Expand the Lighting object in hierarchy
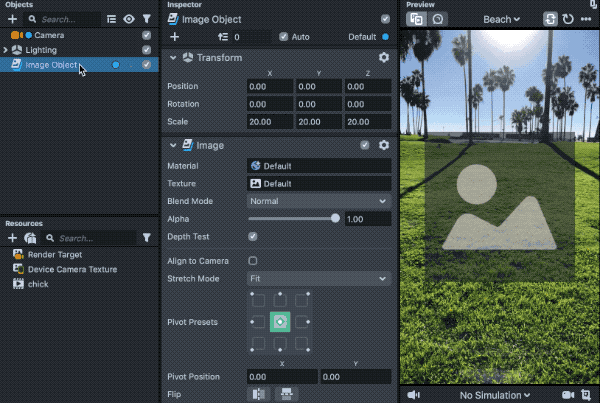This screenshot has height=403, width=600. (x=6, y=50)
